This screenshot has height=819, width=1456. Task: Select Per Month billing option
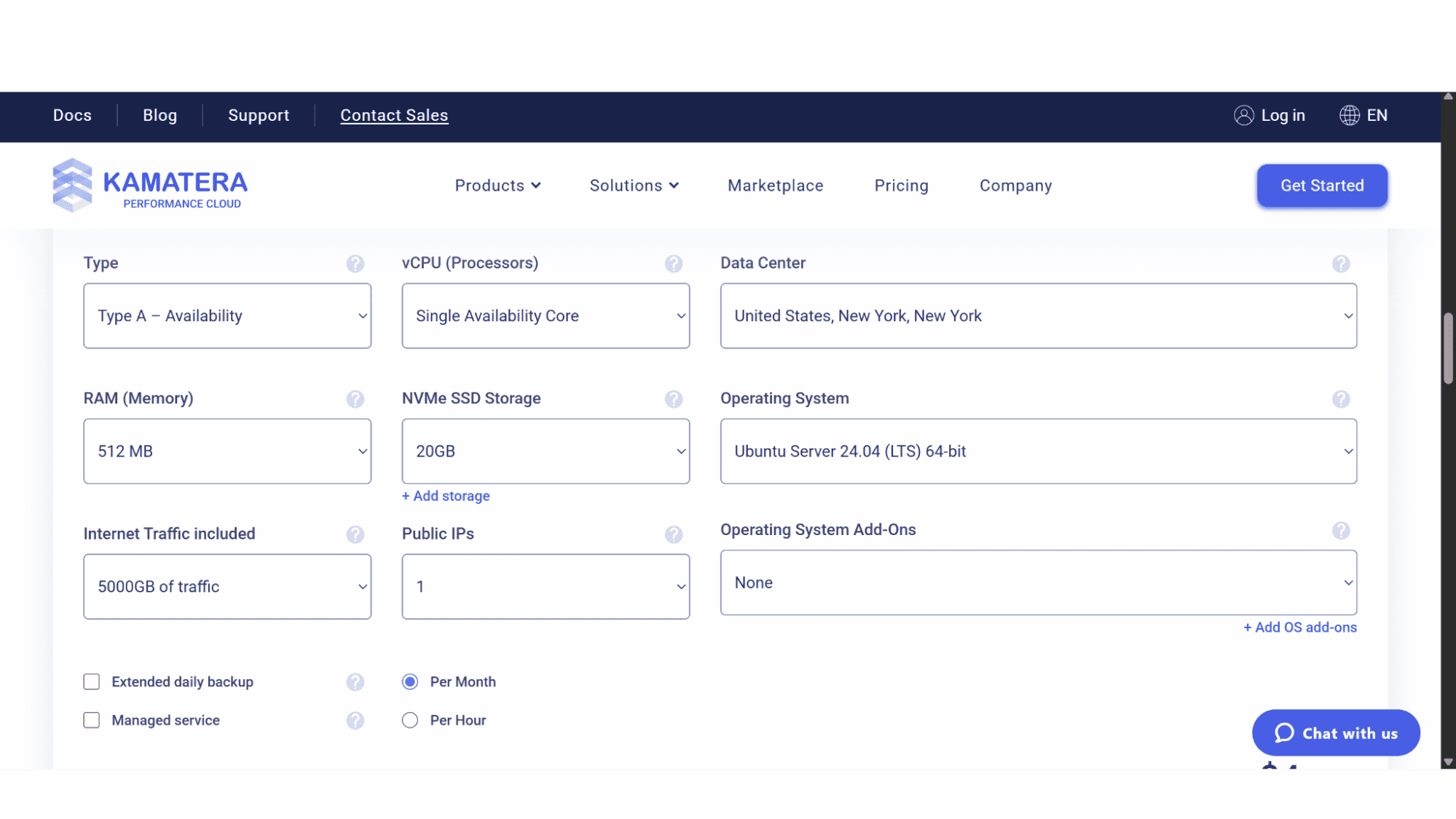pyautogui.click(x=410, y=681)
